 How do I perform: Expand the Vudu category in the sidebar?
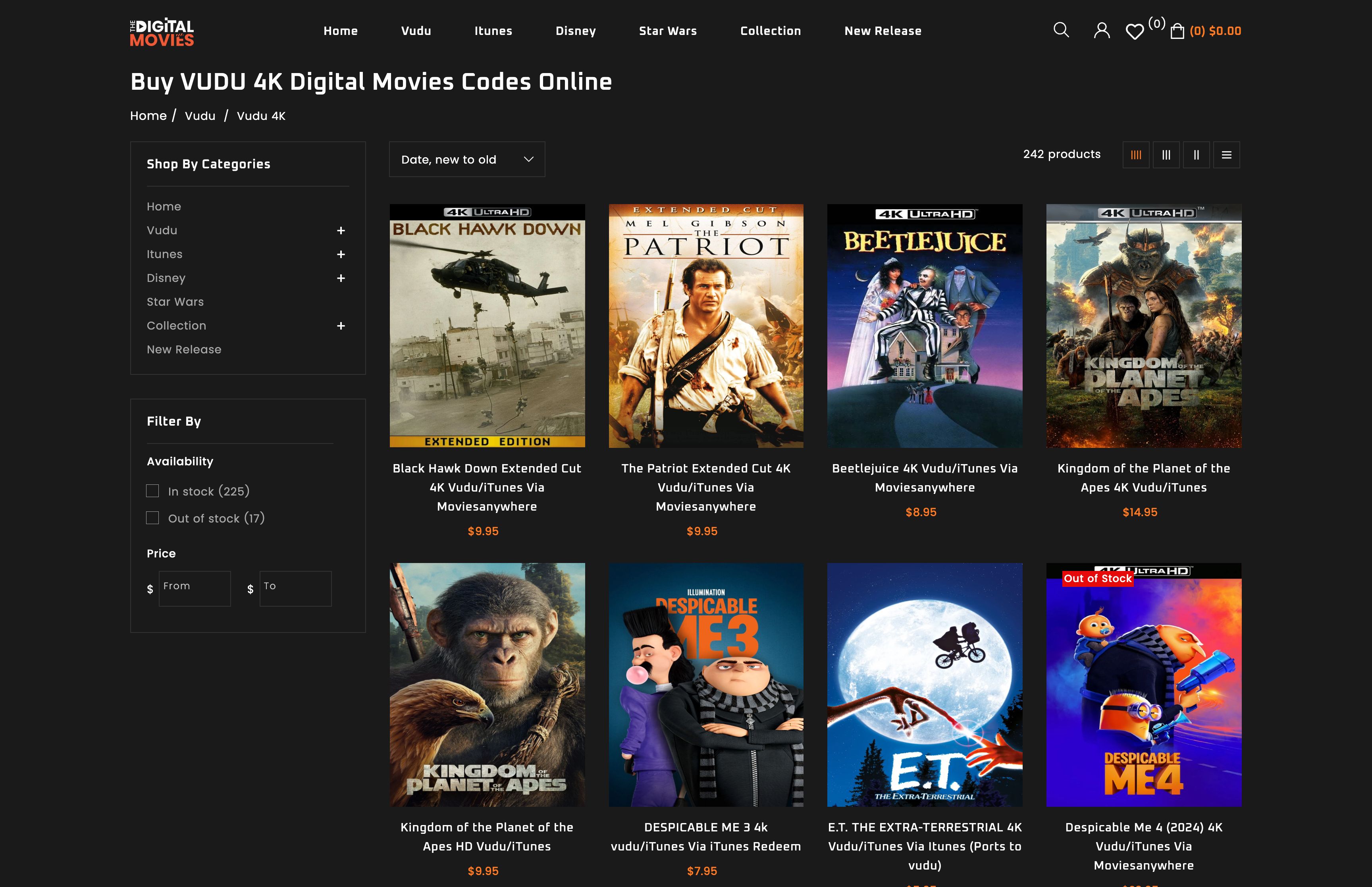click(x=341, y=230)
